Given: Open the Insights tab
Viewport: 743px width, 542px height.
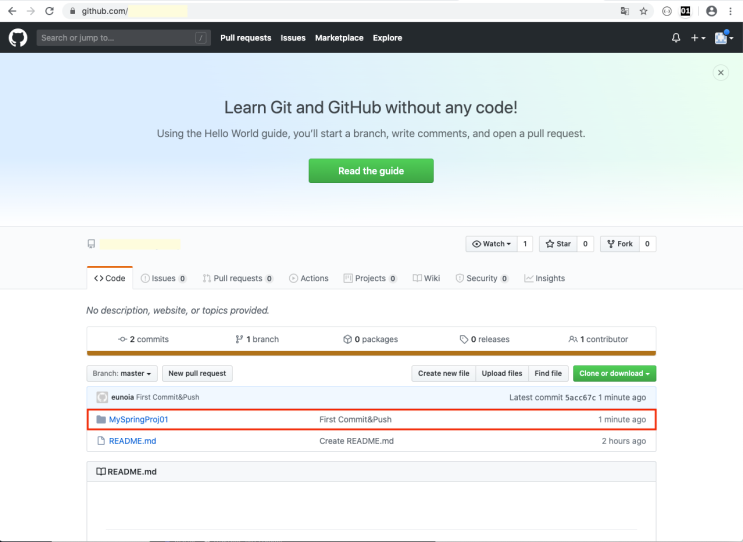Looking at the screenshot, I should pyautogui.click(x=544, y=278).
